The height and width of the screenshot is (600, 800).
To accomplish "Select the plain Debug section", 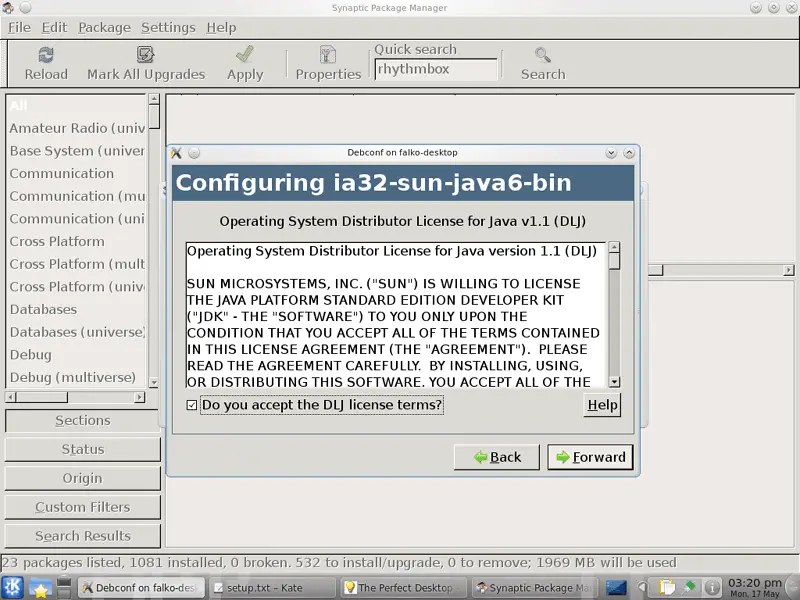I will (x=76, y=355).
